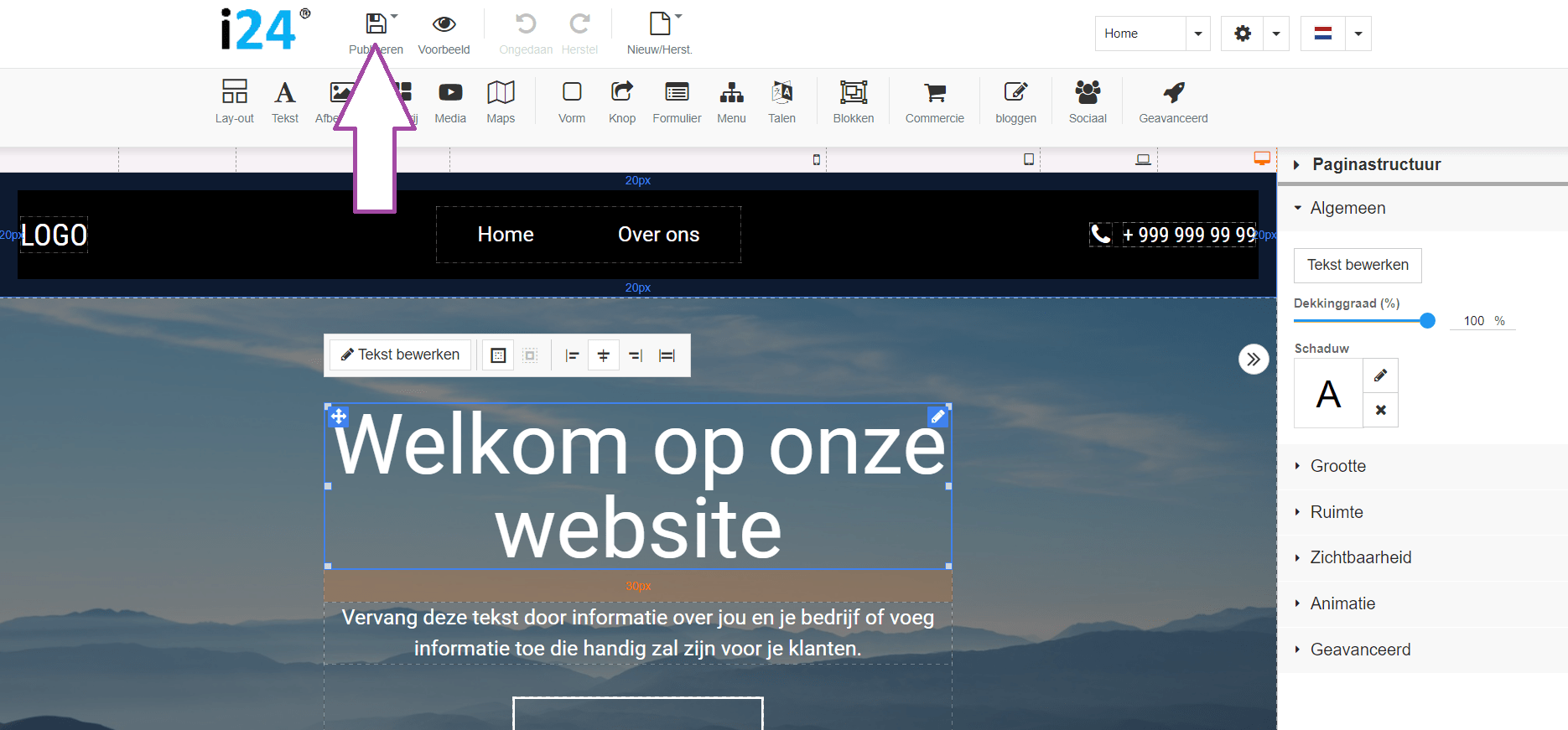Expand the Animatie section
This screenshot has width=1568, height=730.
(1422, 603)
